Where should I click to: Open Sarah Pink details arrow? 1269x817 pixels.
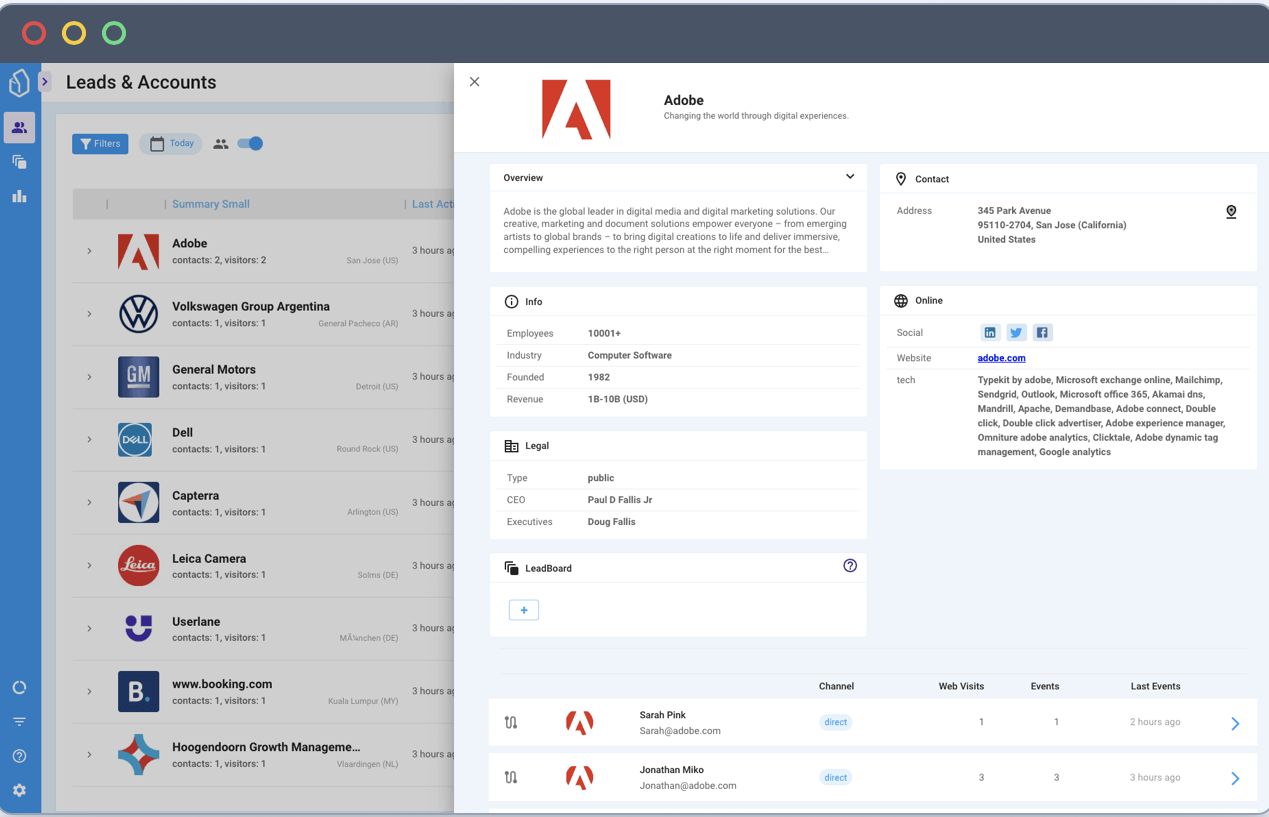tap(1235, 723)
